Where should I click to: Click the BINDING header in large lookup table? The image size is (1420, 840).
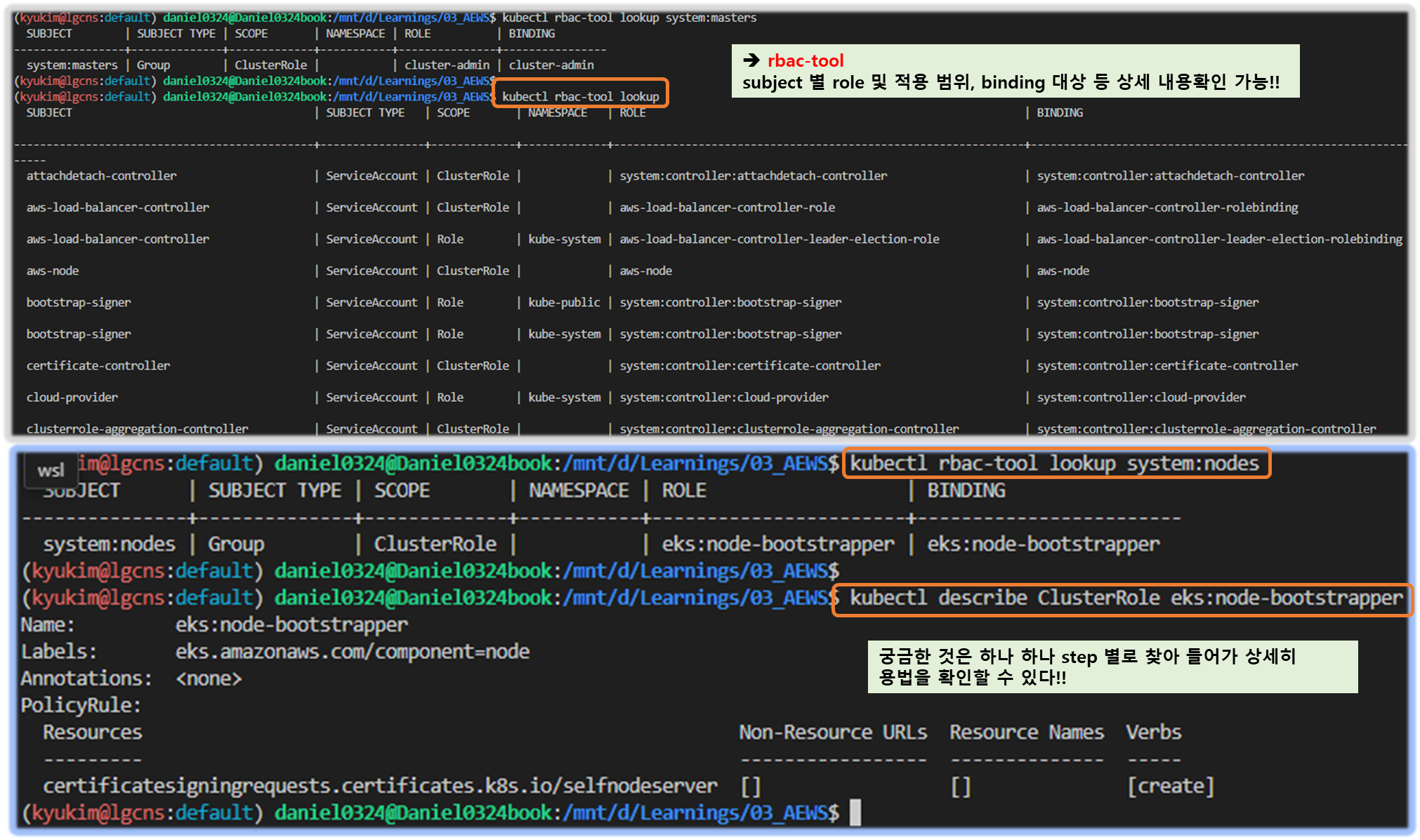click(1059, 112)
